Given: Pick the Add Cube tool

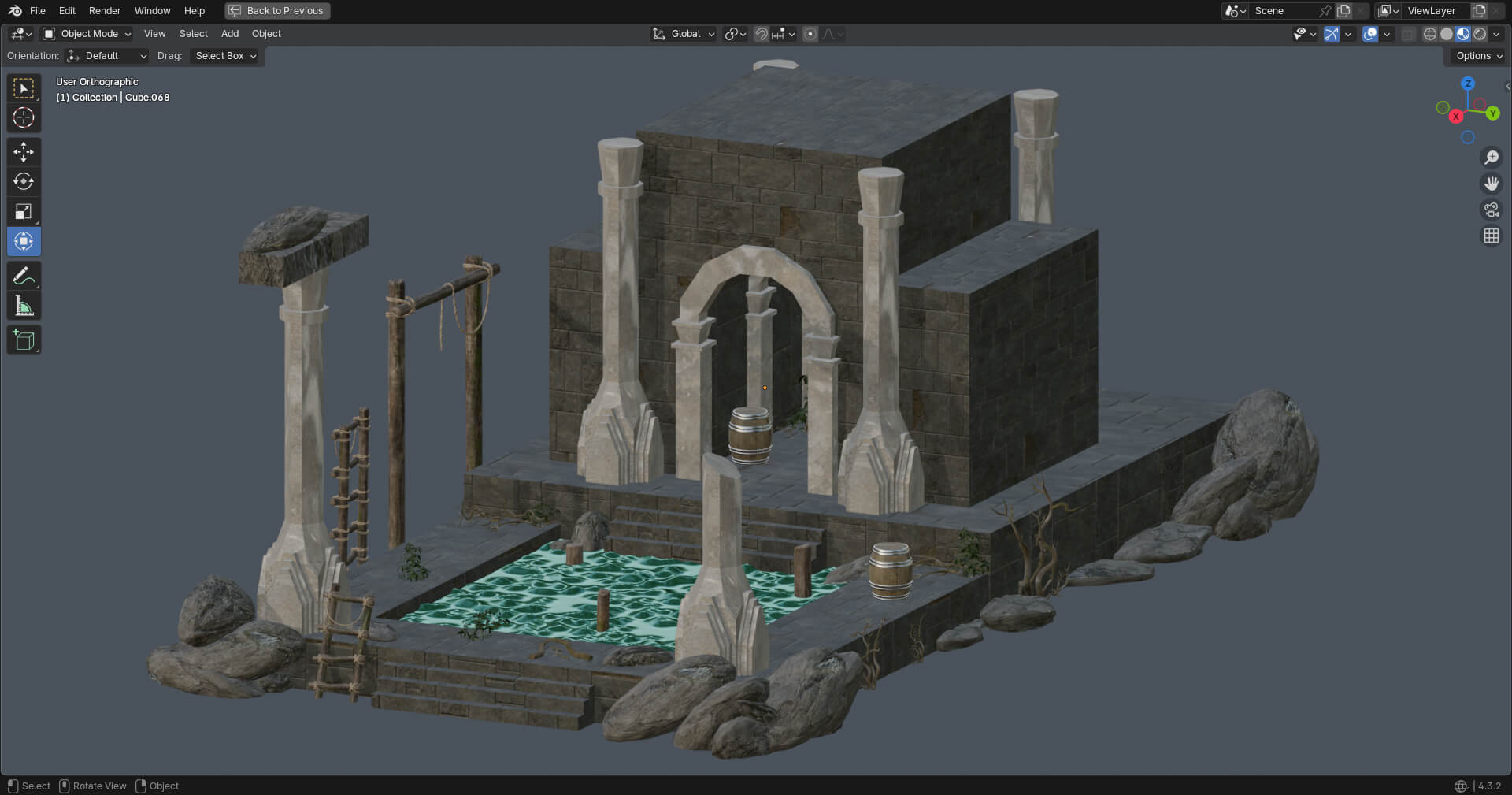Looking at the screenshot, I should [24, 340].
